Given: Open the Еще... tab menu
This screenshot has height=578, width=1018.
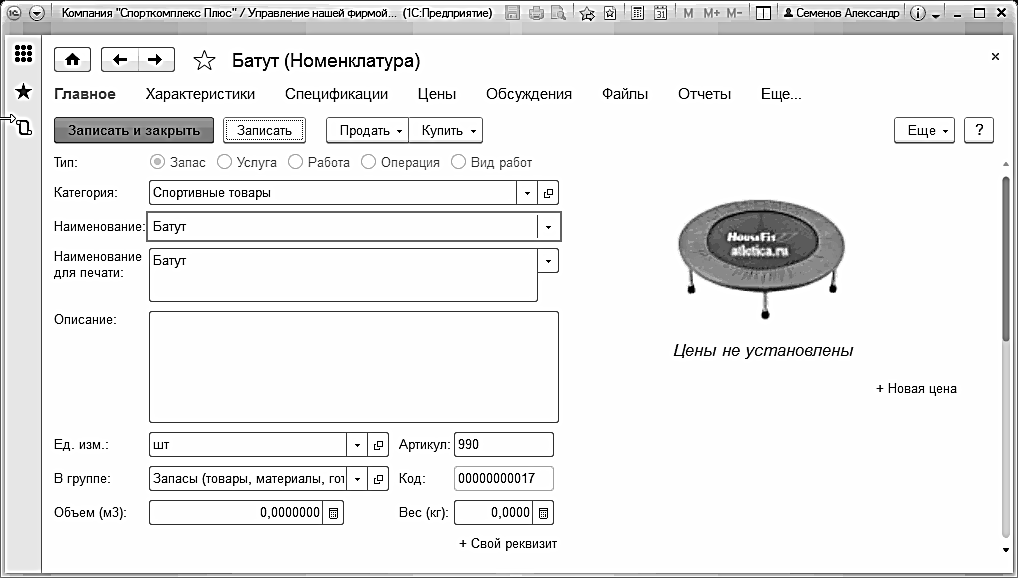Looking at the screenshot, I should (x=781, y=94).
